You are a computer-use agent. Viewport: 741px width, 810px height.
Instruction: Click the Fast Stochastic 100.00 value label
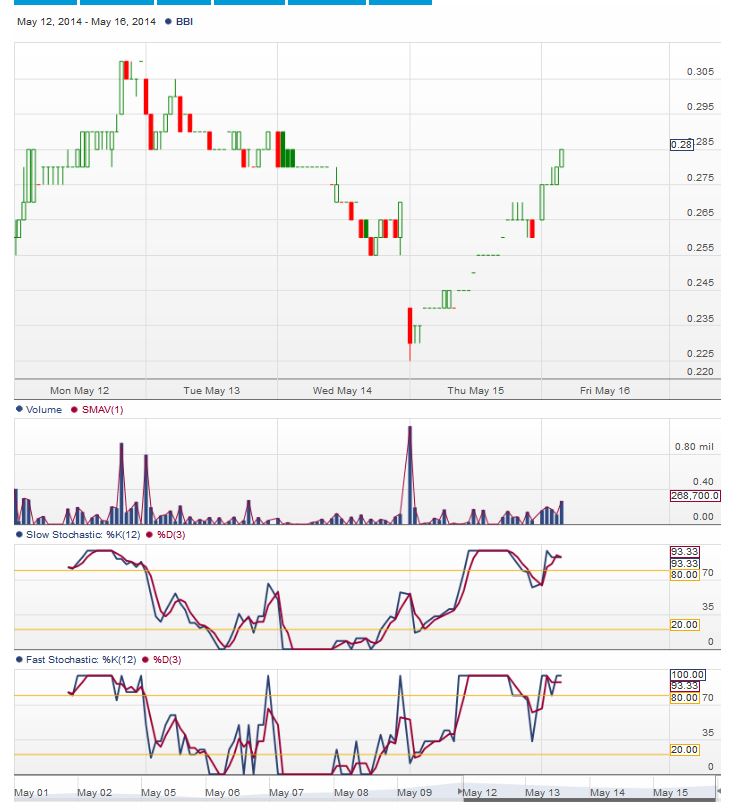[x=687, y=674]
